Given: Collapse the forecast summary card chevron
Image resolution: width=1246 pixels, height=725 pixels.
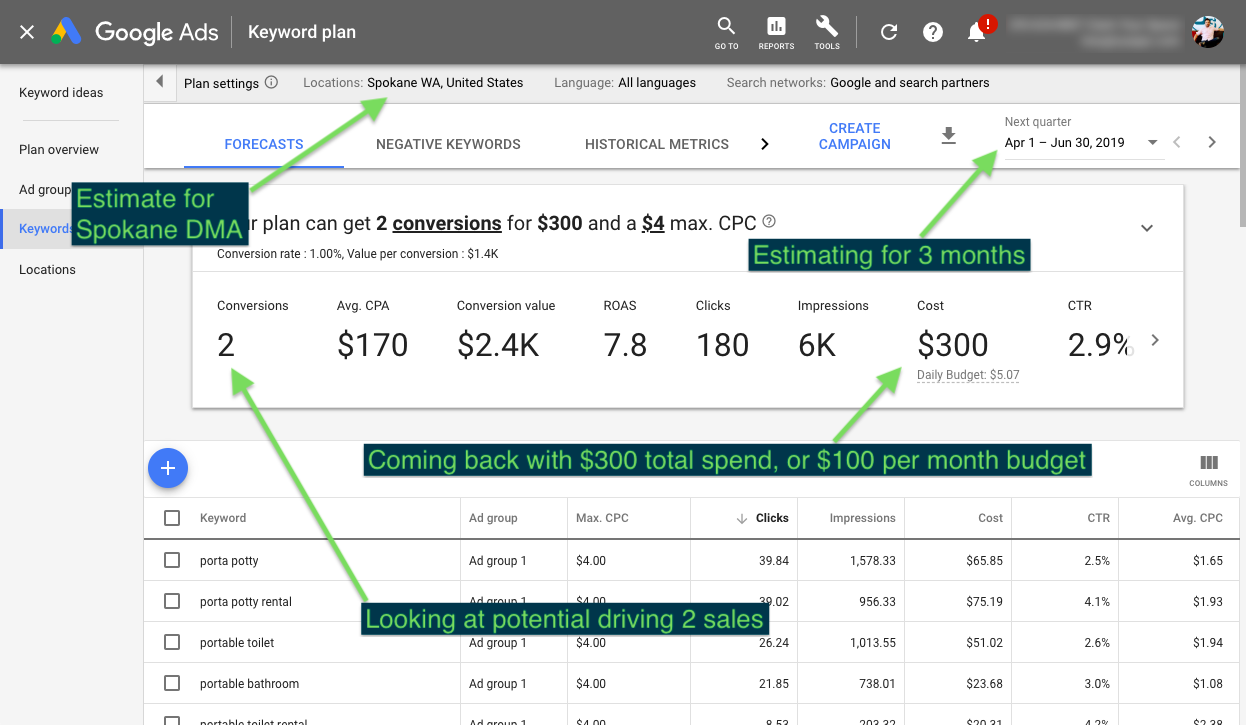Looking at the screenshot, I should (x=1147, y=228).
